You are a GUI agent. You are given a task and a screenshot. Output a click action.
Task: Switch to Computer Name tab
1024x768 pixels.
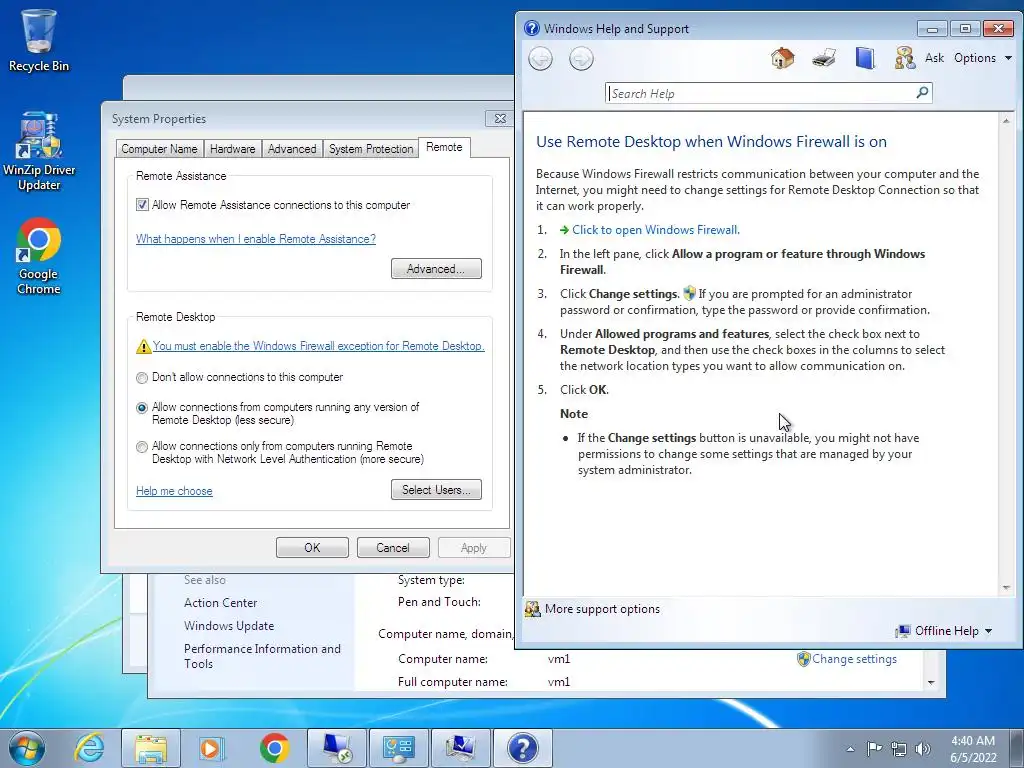[x=159, y=149]
